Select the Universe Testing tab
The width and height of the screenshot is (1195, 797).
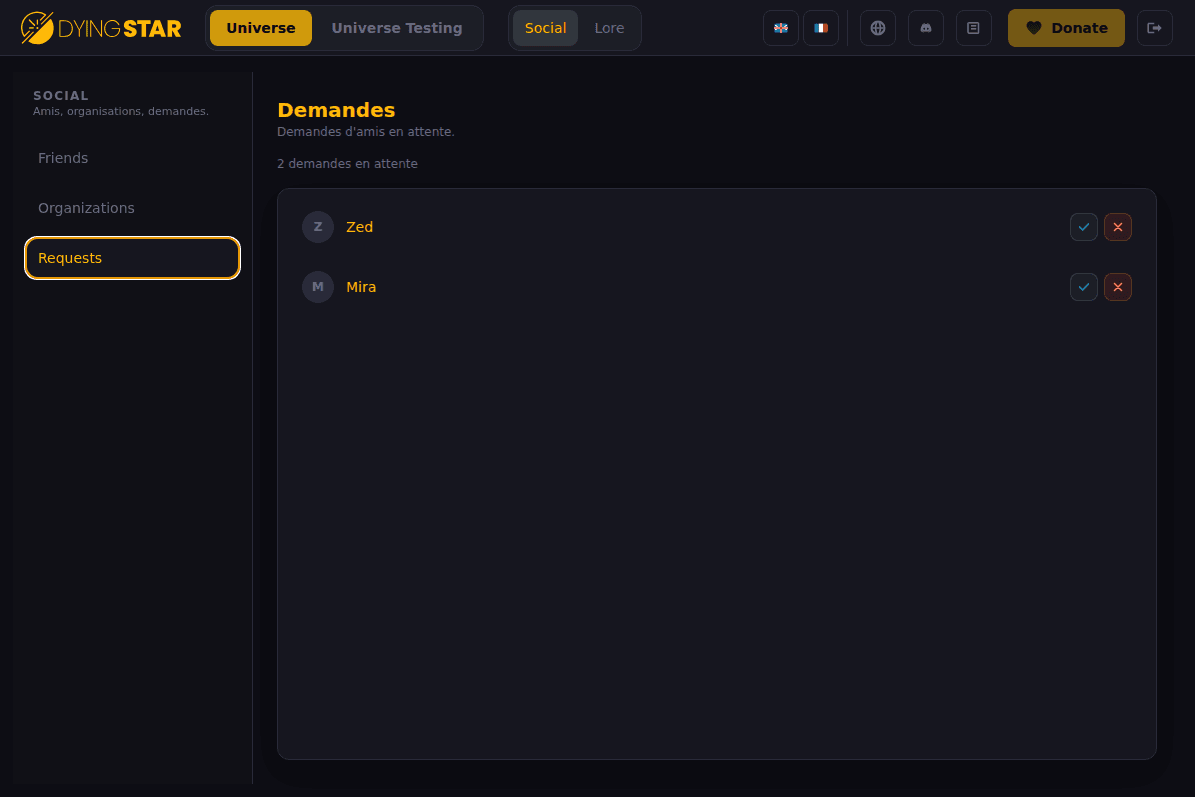click(x=397, y=28)
